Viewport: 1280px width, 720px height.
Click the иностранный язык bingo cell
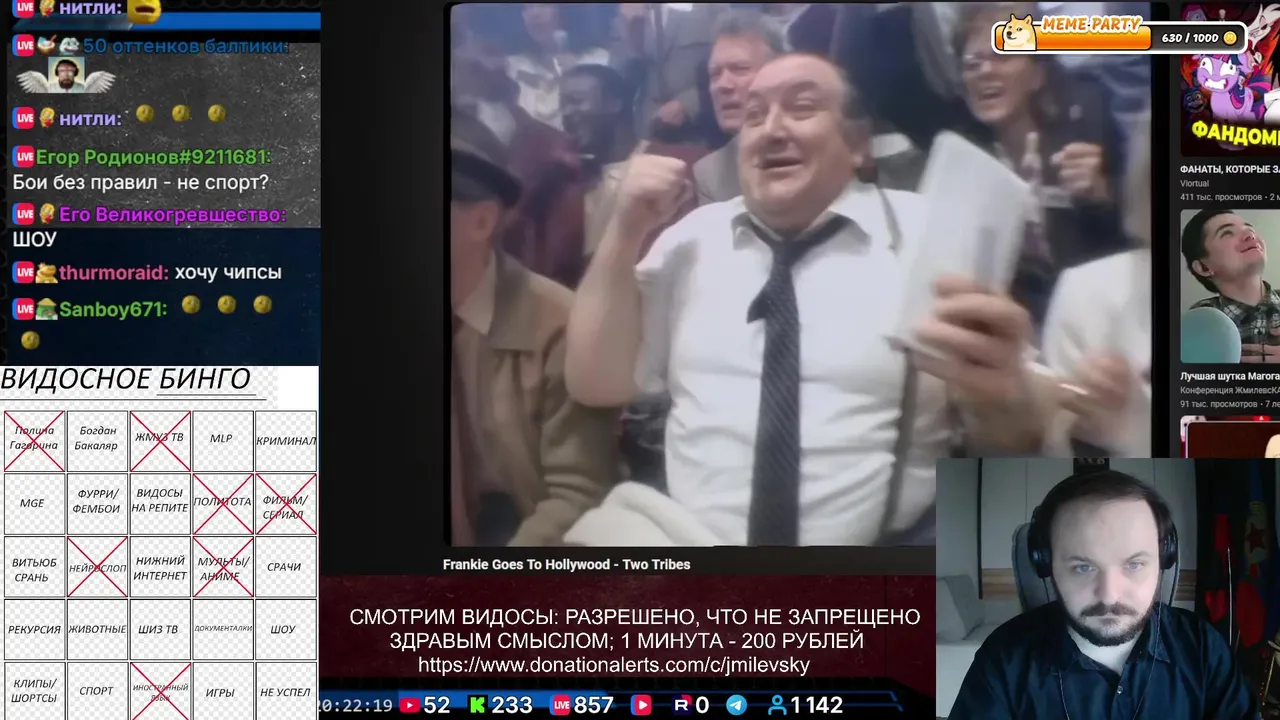coord(160,691)
